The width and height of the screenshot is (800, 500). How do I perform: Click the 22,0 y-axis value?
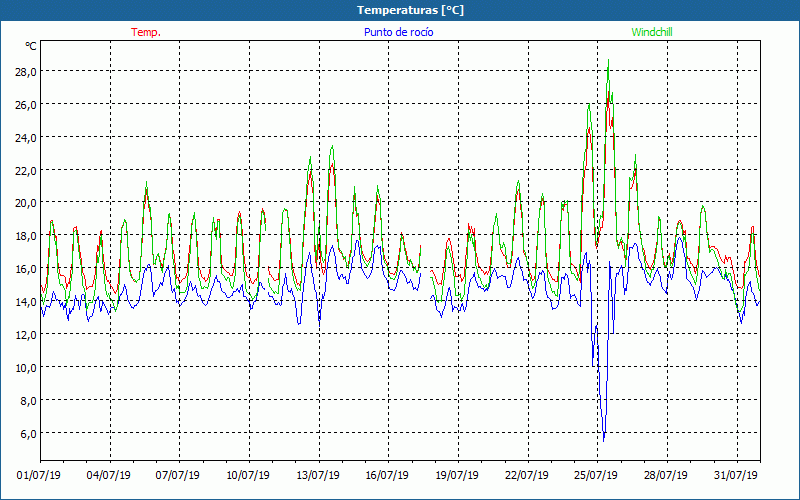pyautogui.click(x=26, y=170)
